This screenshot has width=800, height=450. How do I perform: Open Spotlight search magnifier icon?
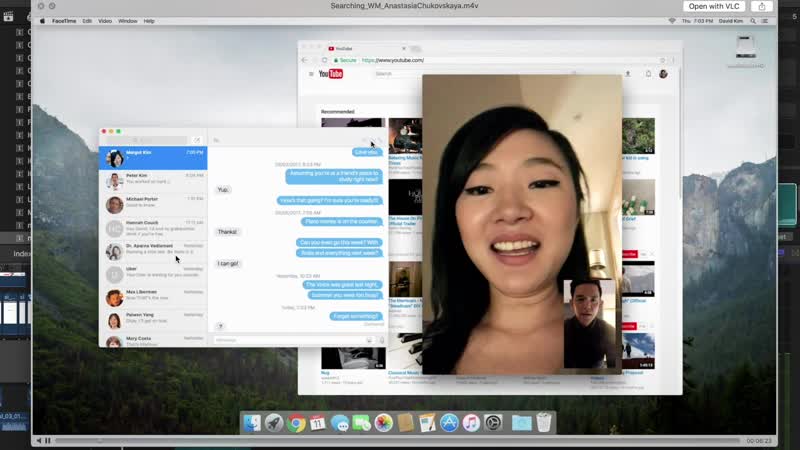(753, 21)
